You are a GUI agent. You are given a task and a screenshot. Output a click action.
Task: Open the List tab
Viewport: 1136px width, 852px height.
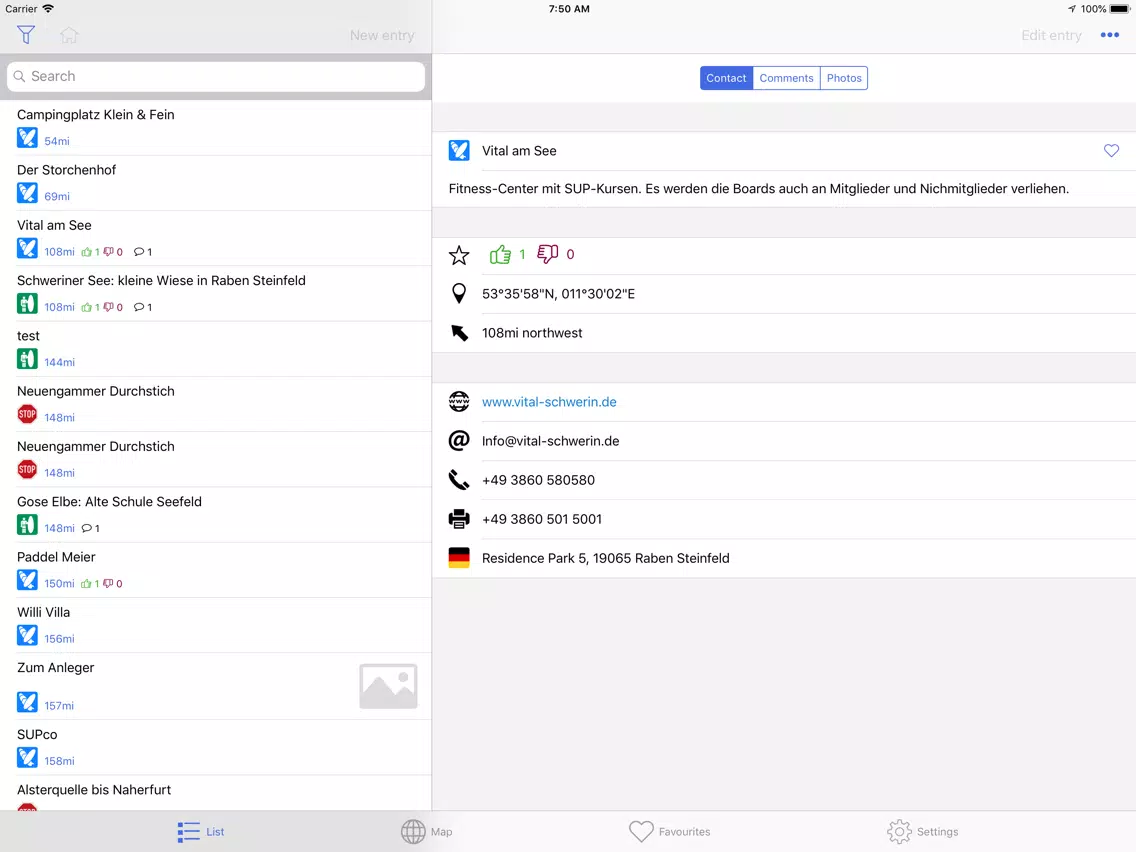[201, 832]
